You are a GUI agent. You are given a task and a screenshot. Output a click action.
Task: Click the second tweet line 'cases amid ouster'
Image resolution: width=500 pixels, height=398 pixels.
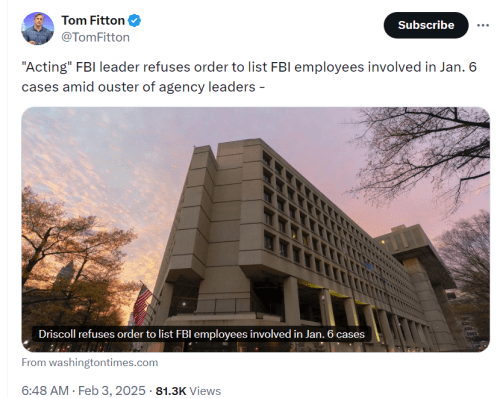coord(143,87)
